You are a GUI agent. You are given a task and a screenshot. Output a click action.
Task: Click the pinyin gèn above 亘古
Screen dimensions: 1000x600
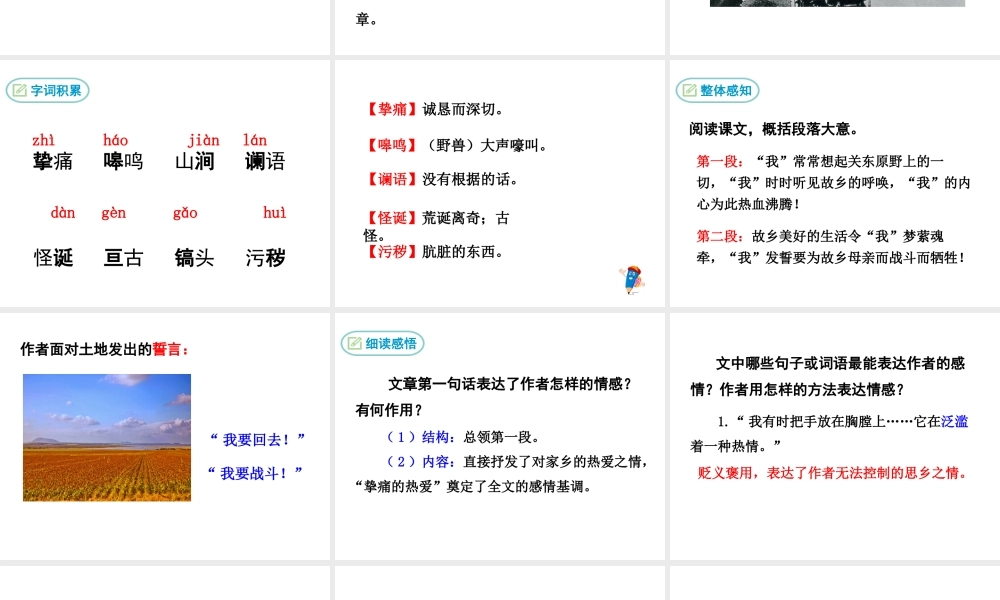coord(114,213)
